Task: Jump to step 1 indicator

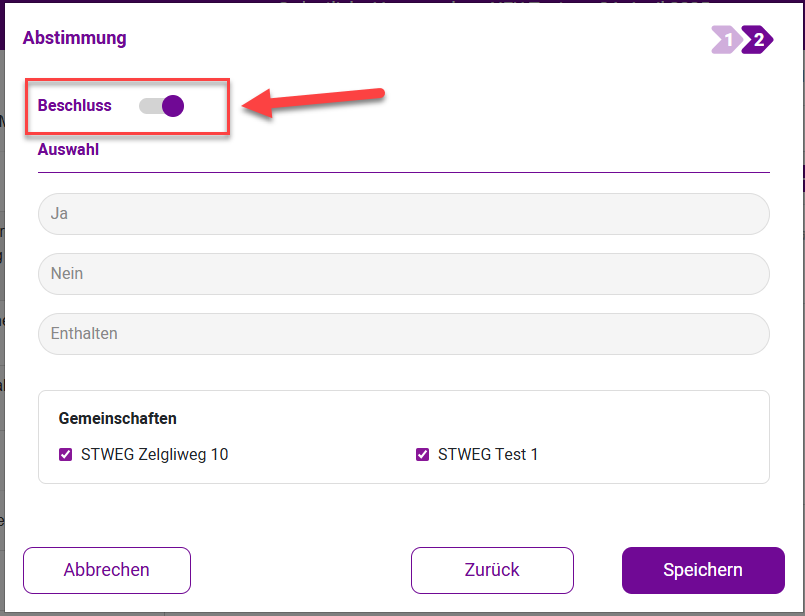Action: [x=726, y=40]
